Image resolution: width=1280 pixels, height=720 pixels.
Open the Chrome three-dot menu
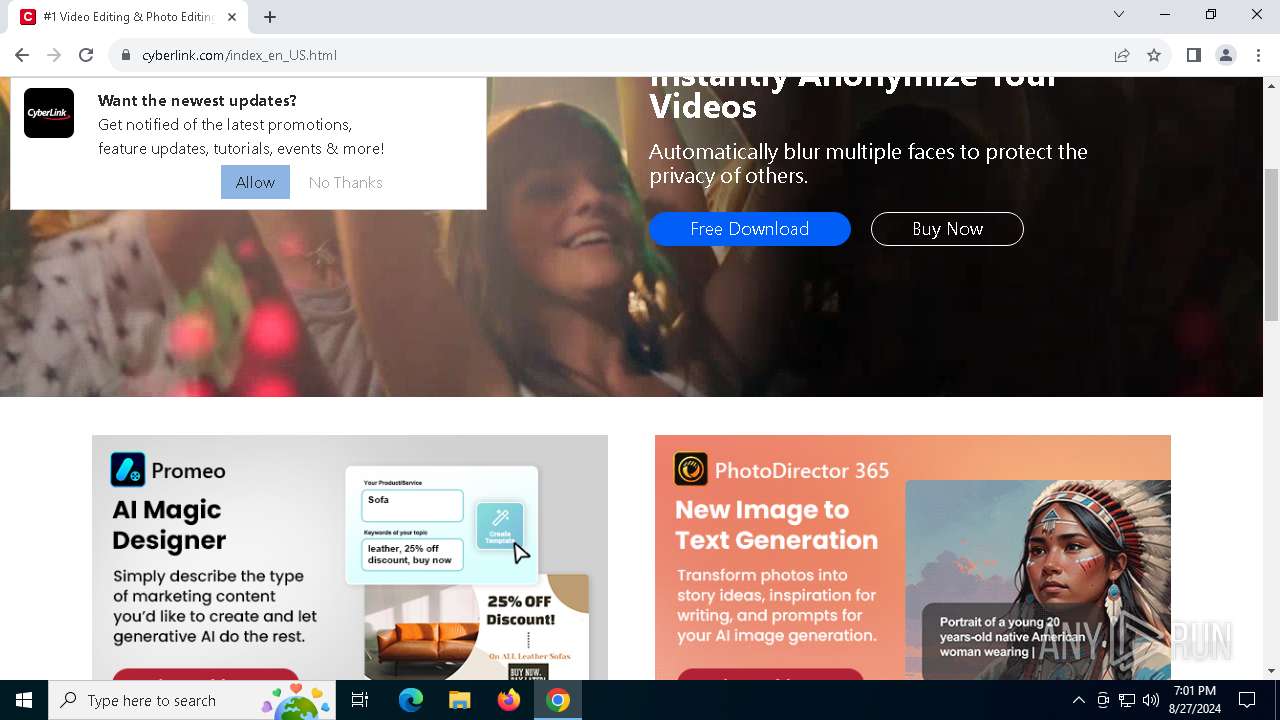(1258, 55)
